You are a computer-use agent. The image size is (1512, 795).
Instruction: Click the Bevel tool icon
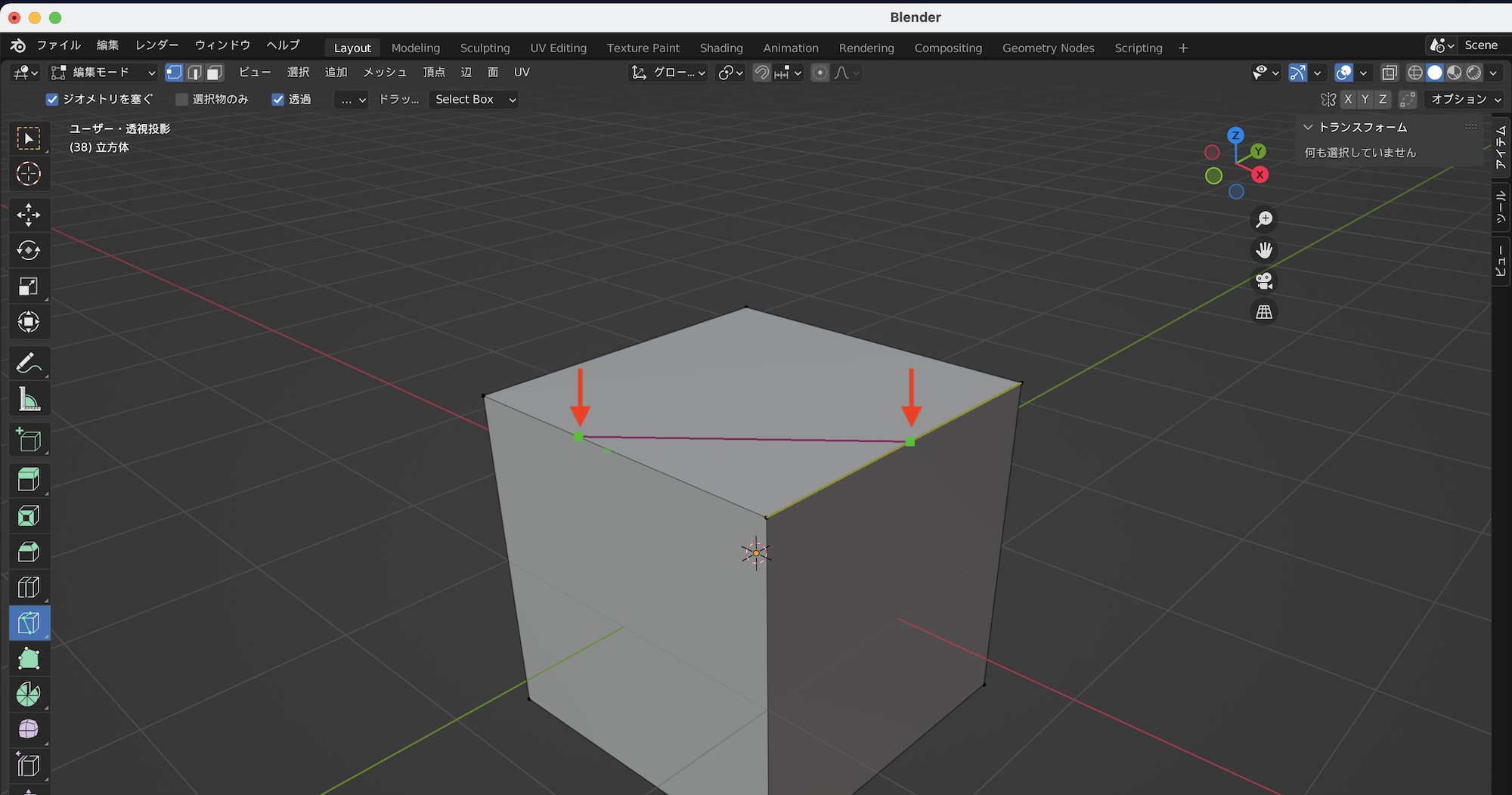29,552
